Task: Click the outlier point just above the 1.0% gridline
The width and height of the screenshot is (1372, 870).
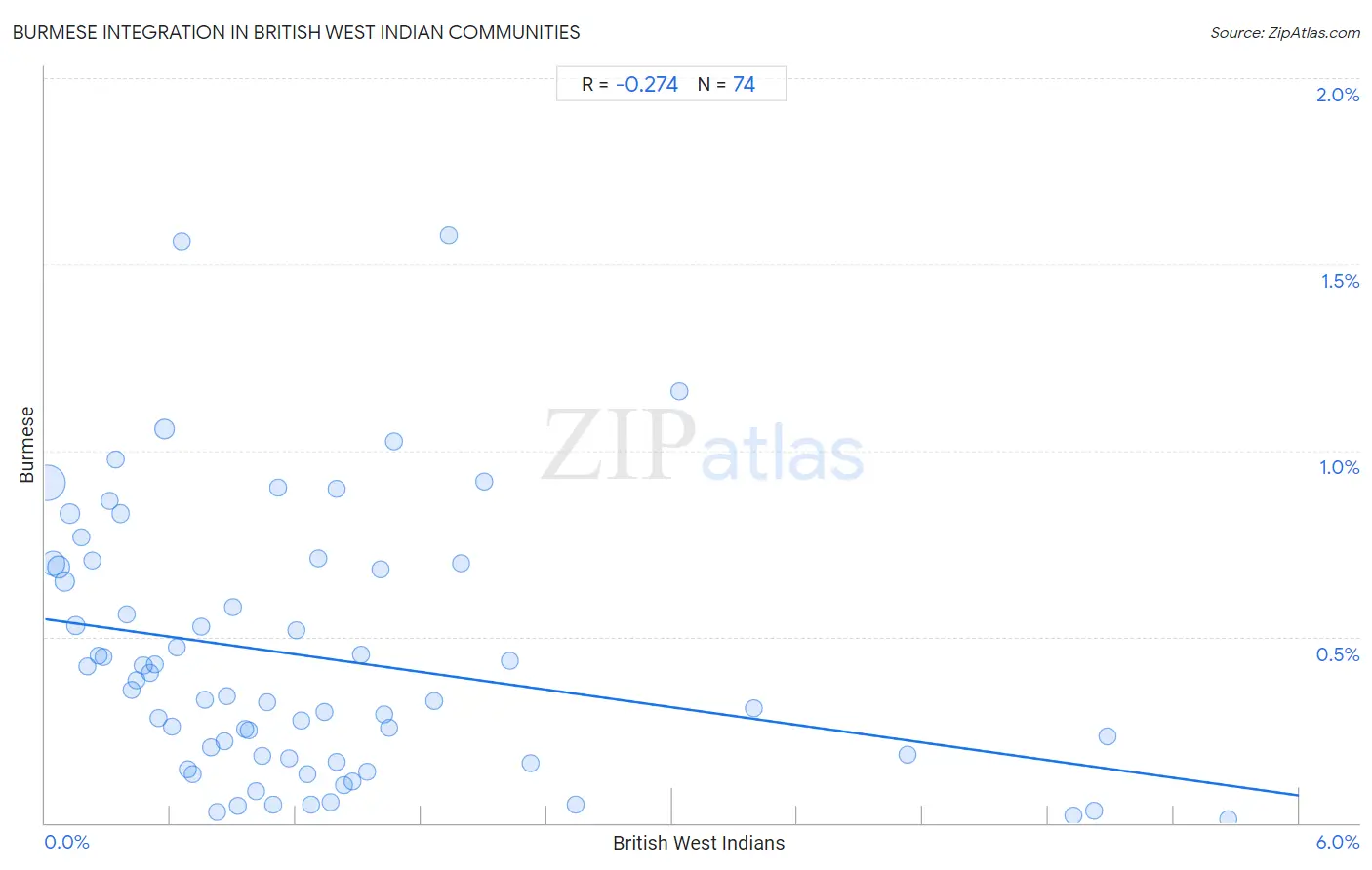Action: click(x=679, y=391)
